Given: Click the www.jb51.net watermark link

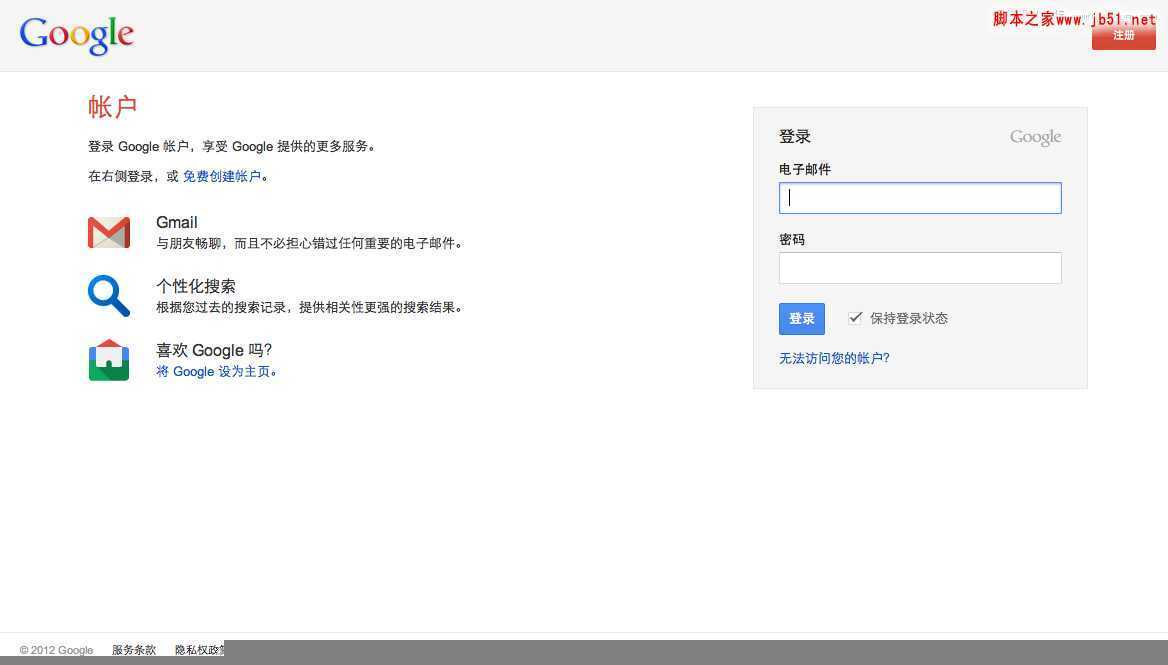Looking at the screenshot, I should 1103,17.
